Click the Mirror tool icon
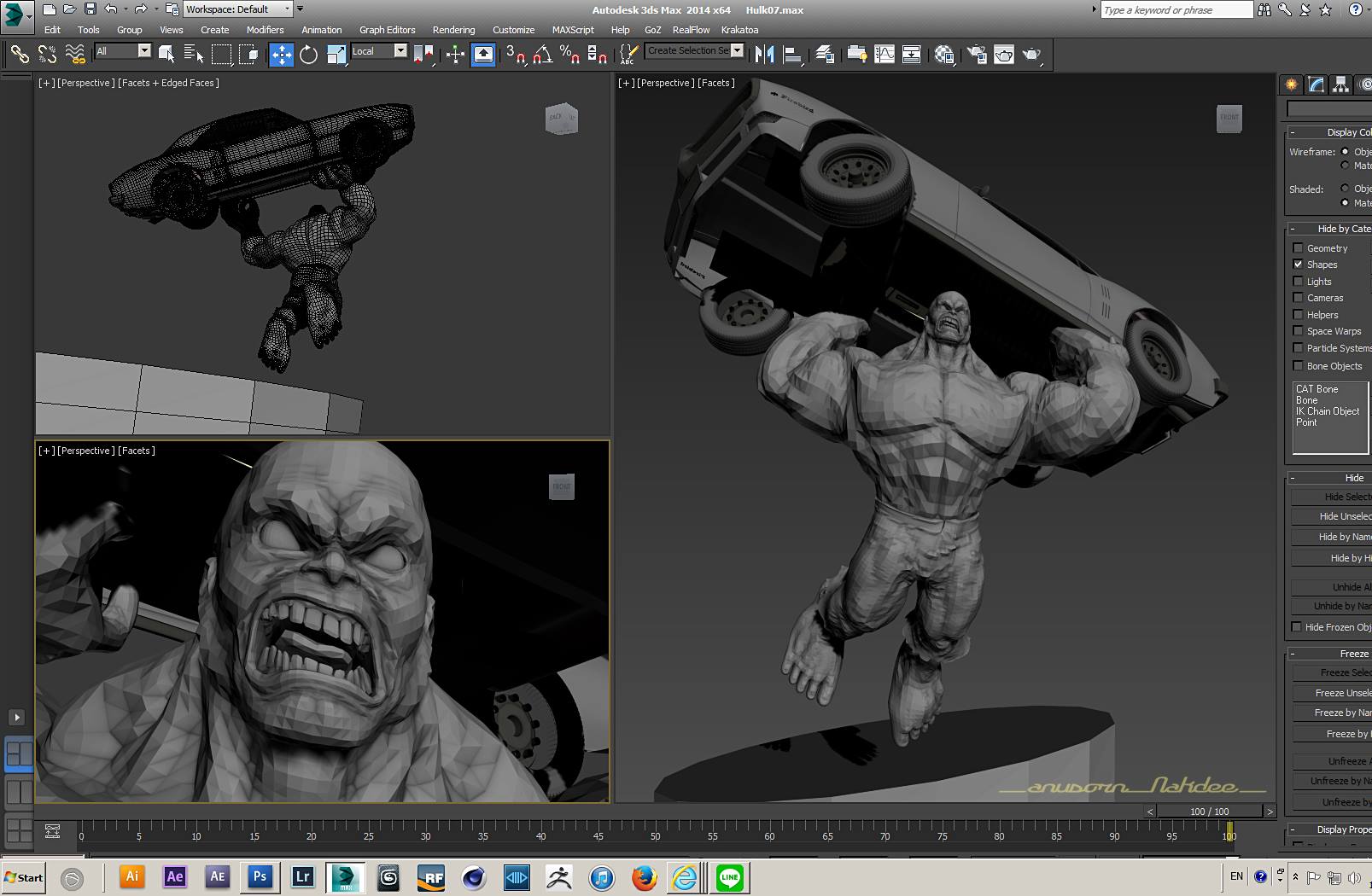 click(x=764, y=55)
